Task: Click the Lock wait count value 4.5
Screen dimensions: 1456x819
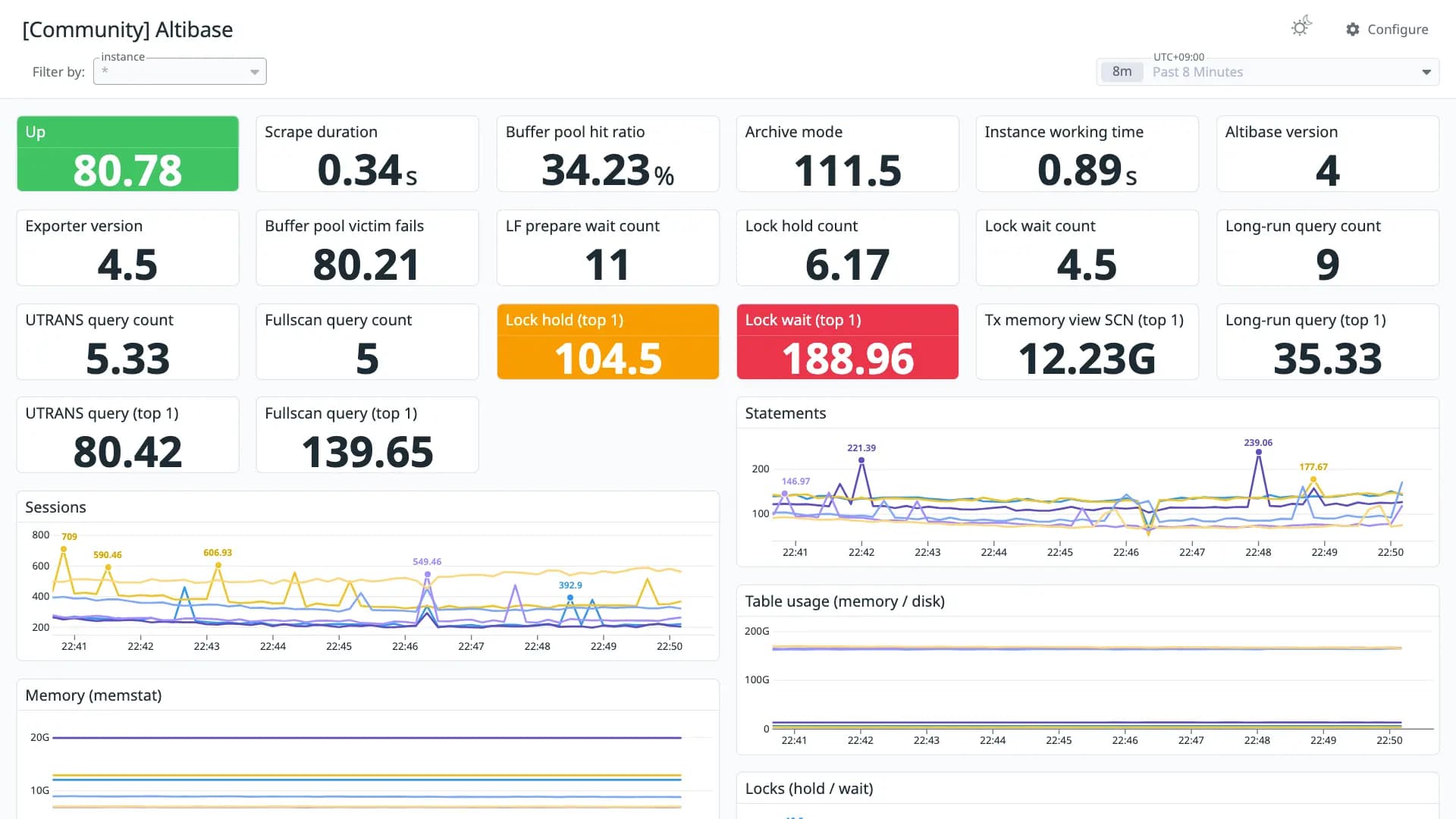Action: click(1087, 265)
